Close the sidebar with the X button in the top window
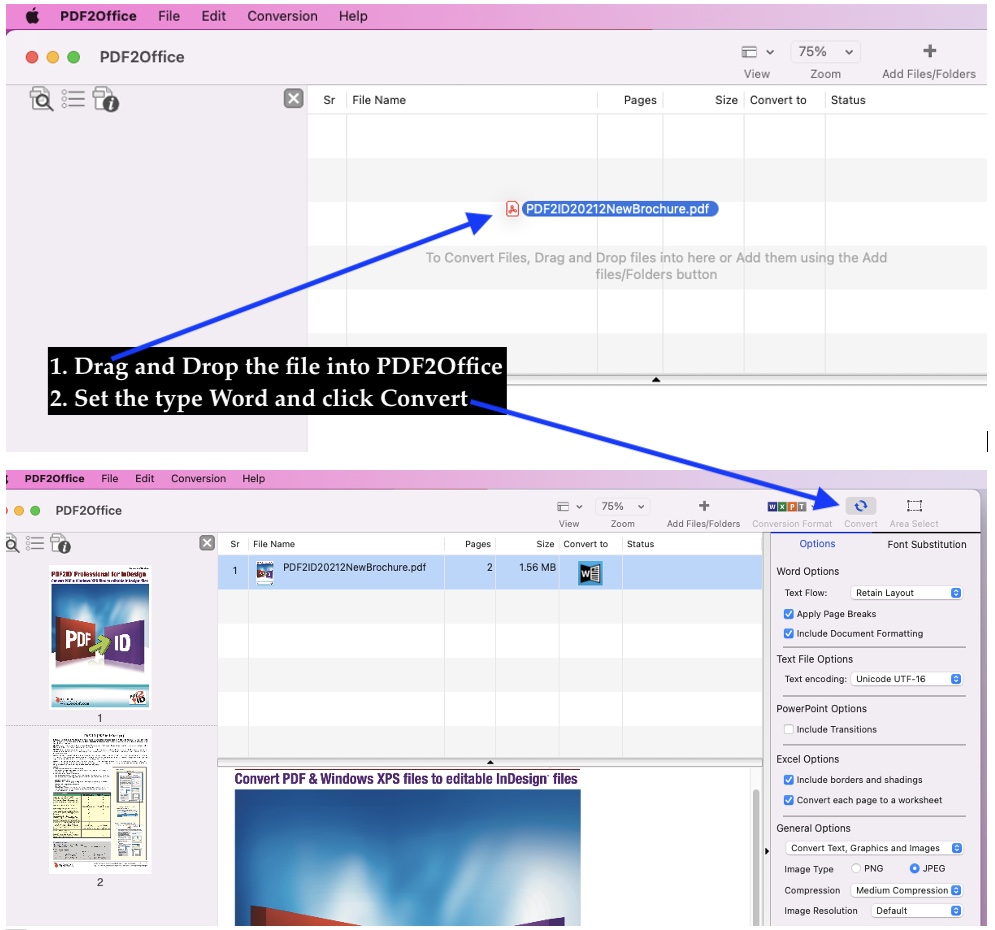The image size is (995, 930). (x=293, y=98)
